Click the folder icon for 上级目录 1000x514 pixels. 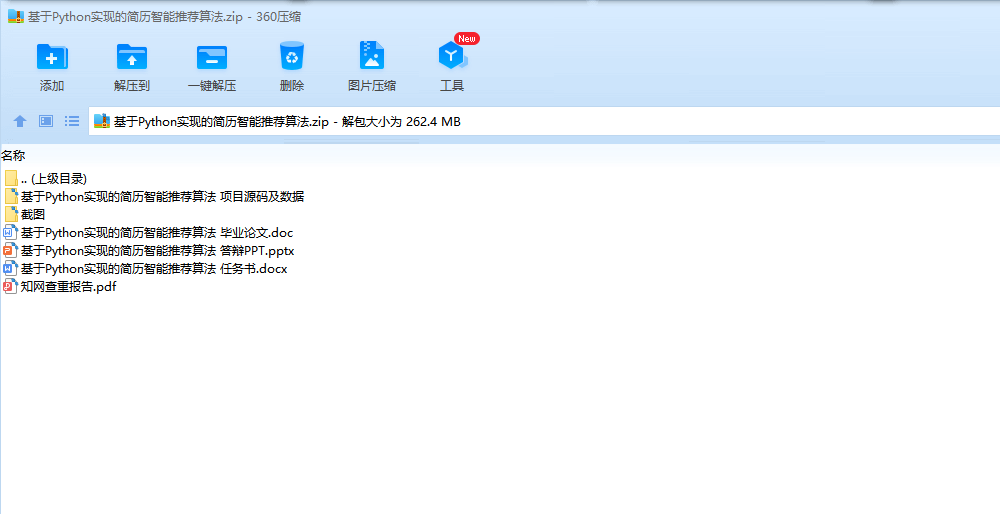point(11,179)
